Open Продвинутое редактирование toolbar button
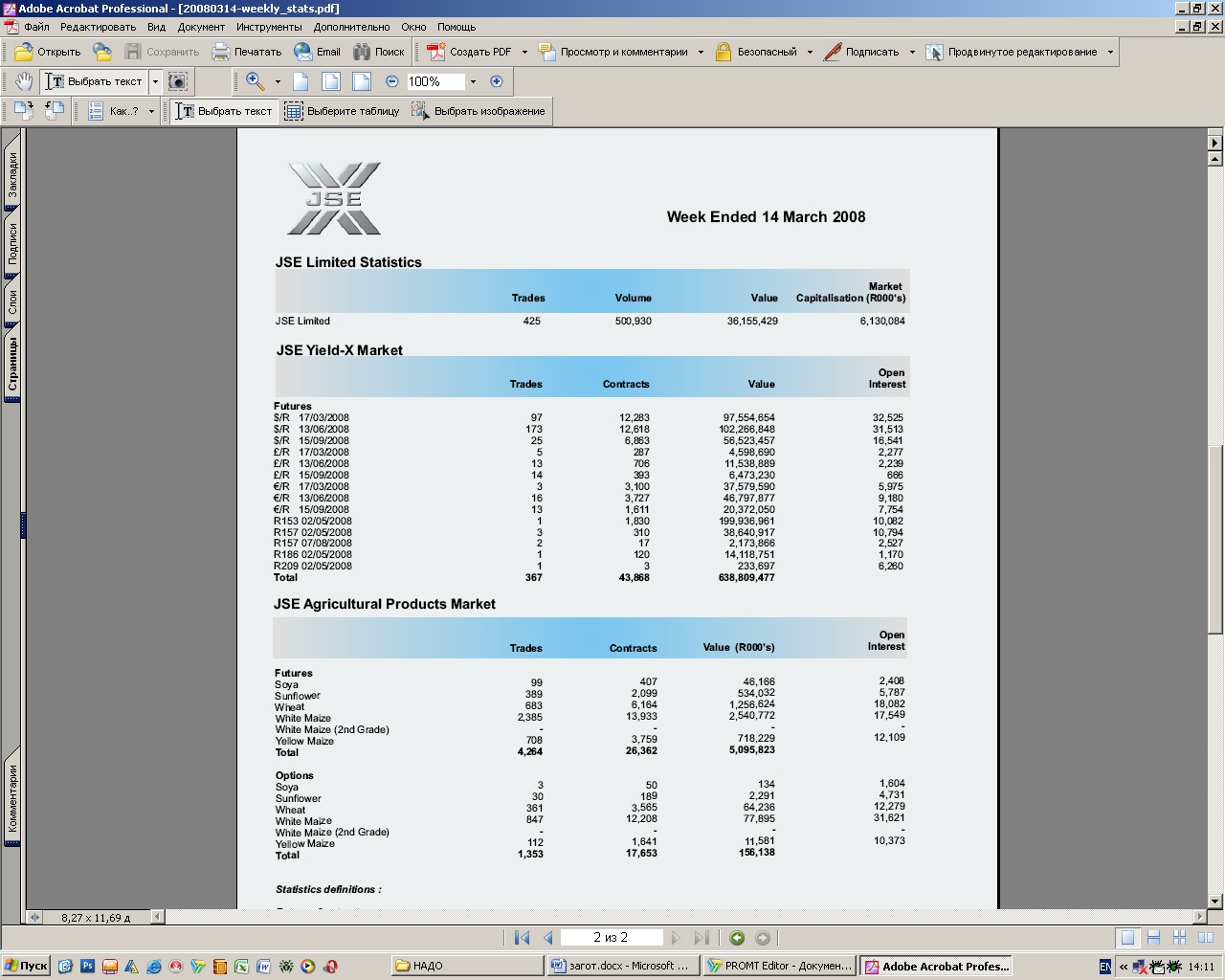 [1013, 52]
